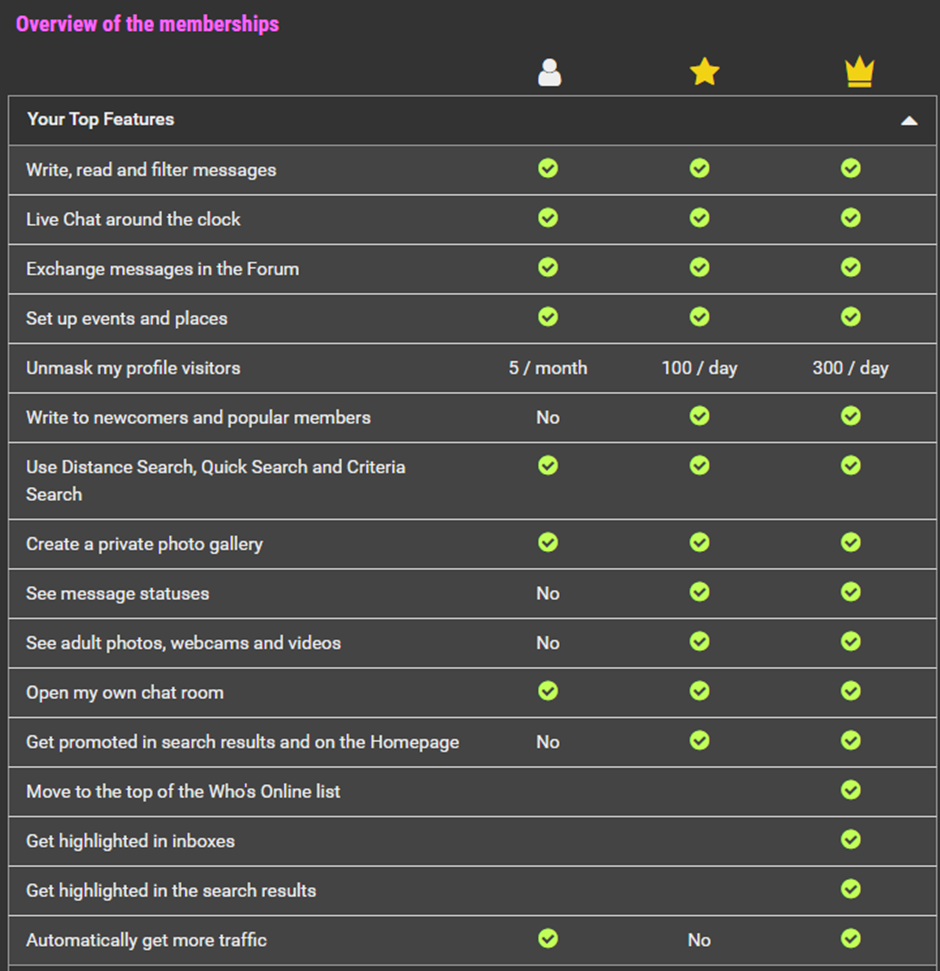Click the Unmask my profile visitors row label
The width and height of the screenshot is (940, 971).
click(133, 368)
